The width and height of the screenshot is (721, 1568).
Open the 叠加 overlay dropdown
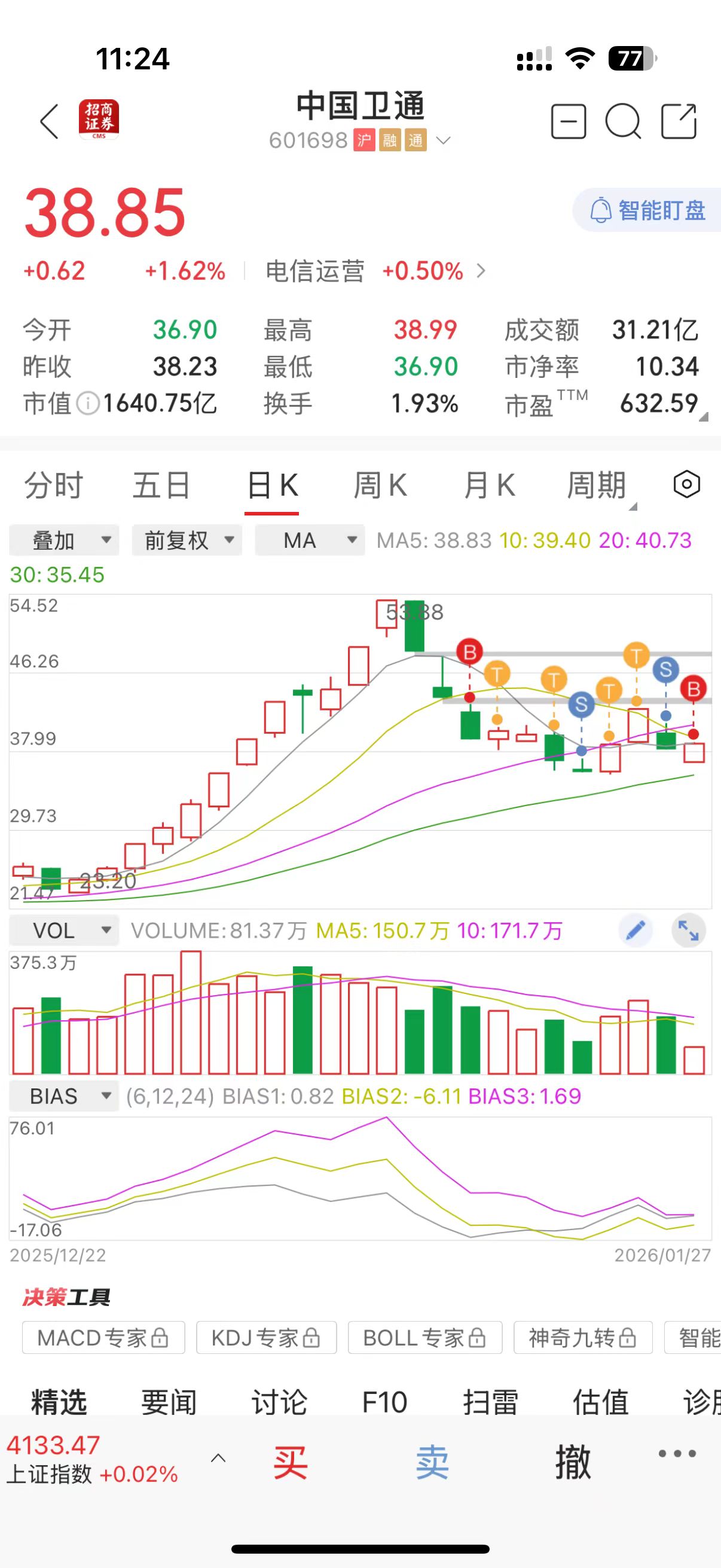[64, 540]
